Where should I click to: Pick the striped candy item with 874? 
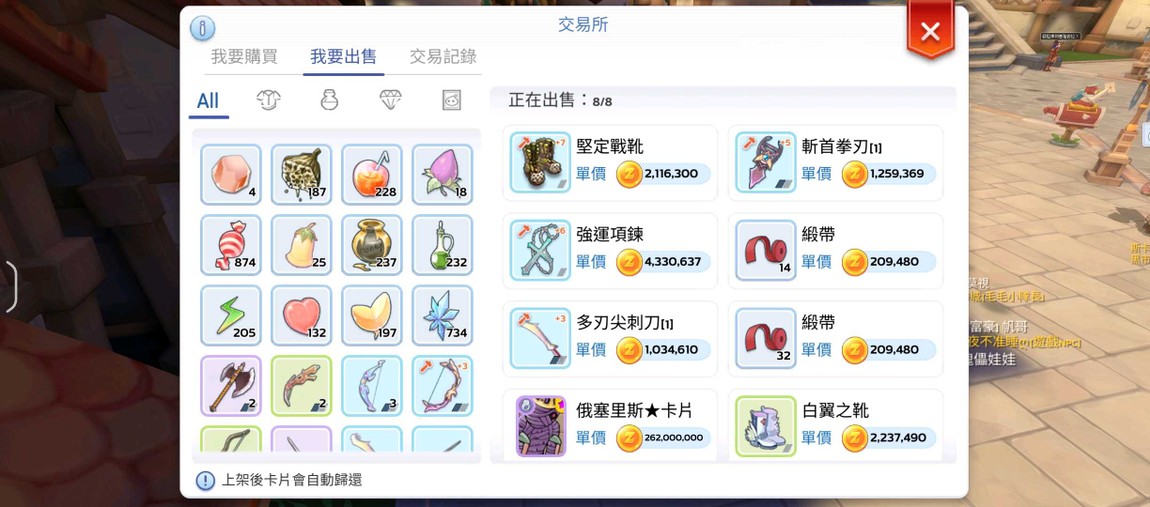click(x=231, y=245)
